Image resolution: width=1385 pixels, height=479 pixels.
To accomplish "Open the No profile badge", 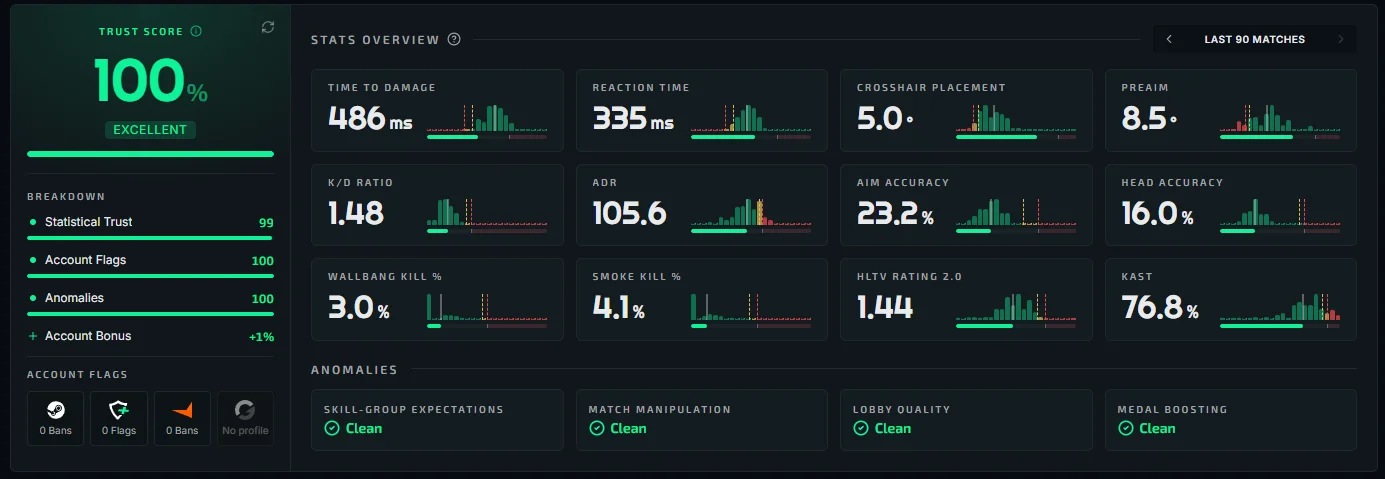I will (x=245, y=418).
